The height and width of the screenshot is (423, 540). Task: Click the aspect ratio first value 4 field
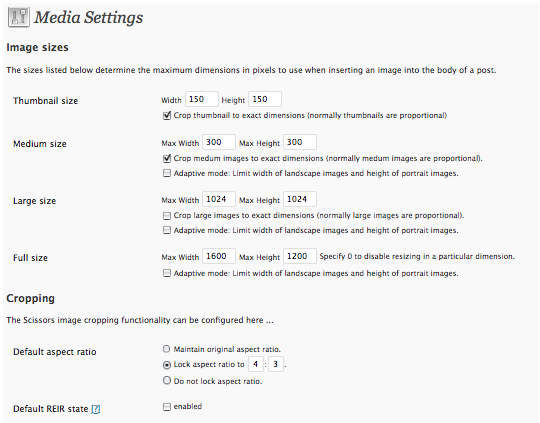pos(256,364)
